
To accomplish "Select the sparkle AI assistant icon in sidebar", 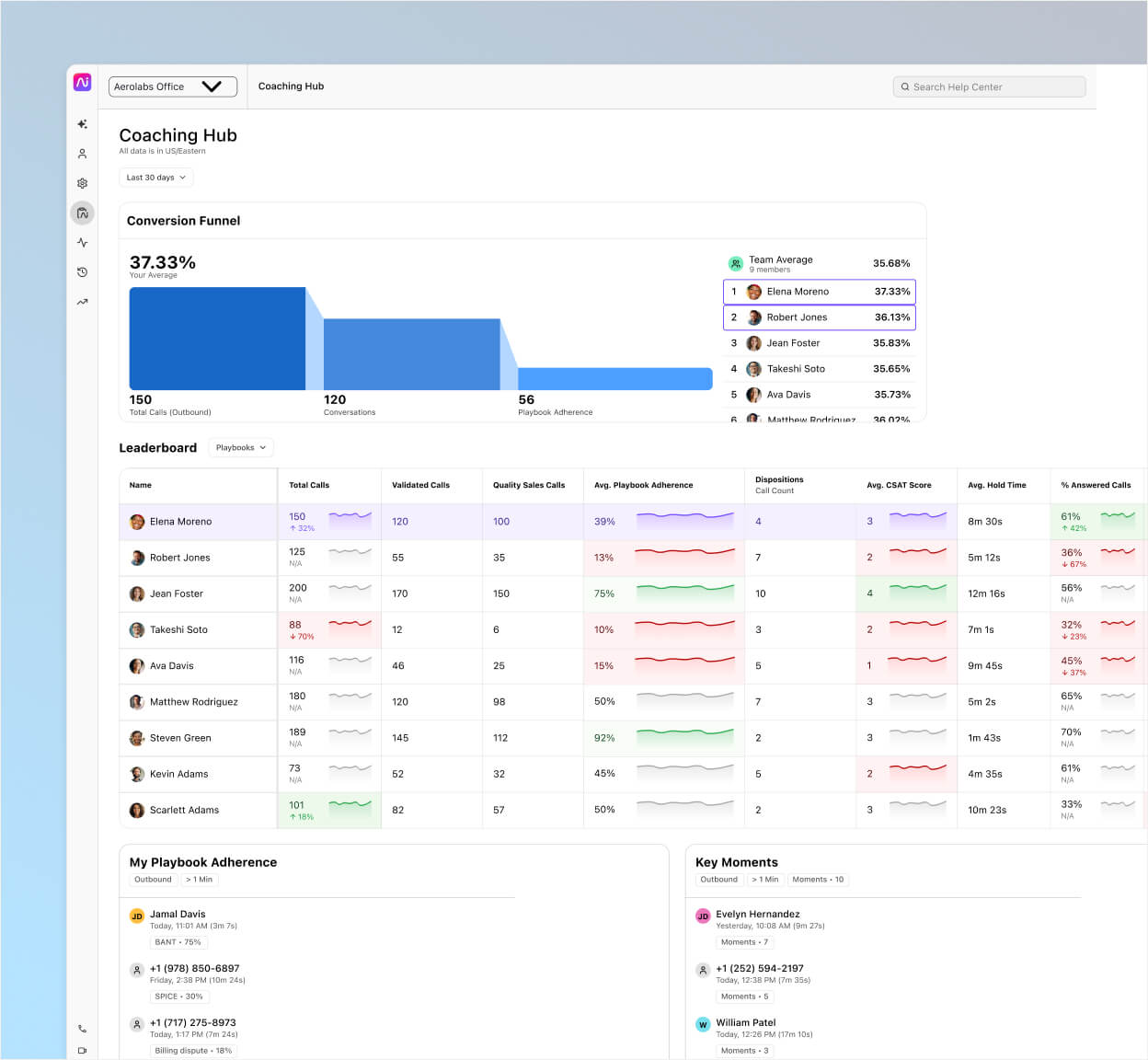I will click(82, 123).
